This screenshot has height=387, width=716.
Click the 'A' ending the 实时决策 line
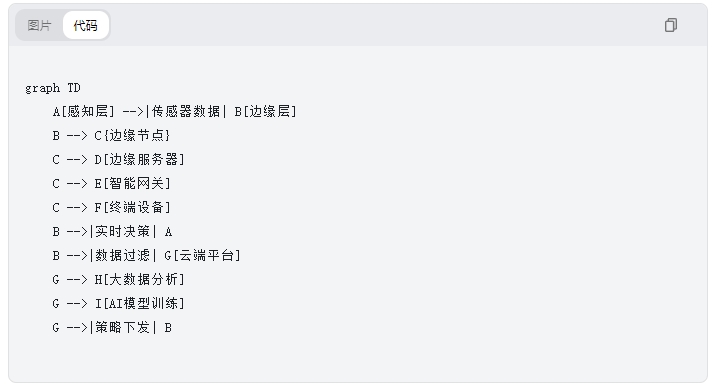pos(168,232)
